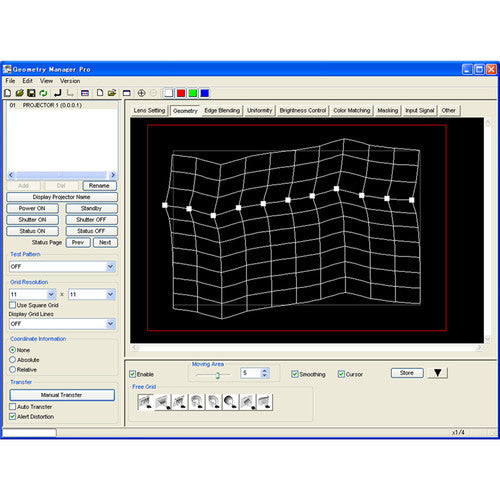The image size is (500, 500).
Task: Open the first Grid Resolution dropdown
Action: [x=32, y=294]
